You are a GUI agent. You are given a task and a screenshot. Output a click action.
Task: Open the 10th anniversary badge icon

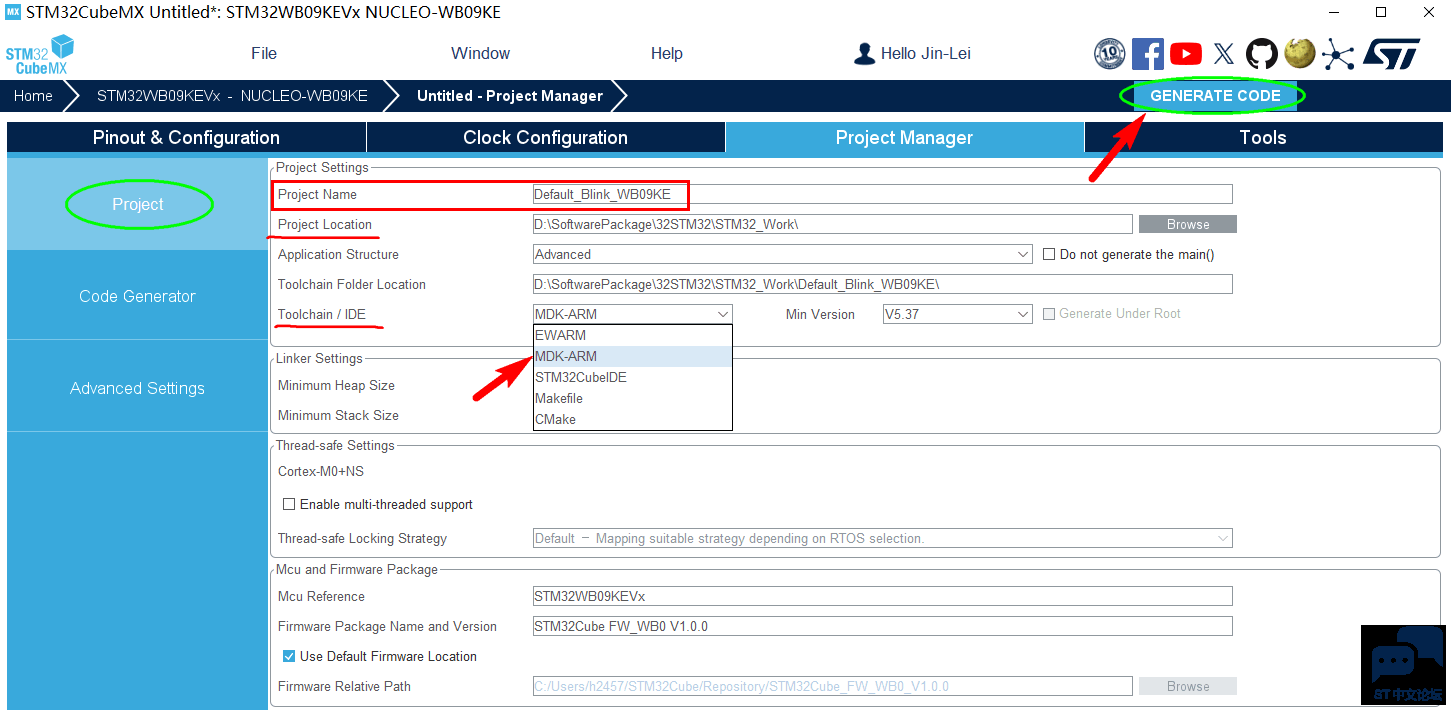tap(1110, 54)
